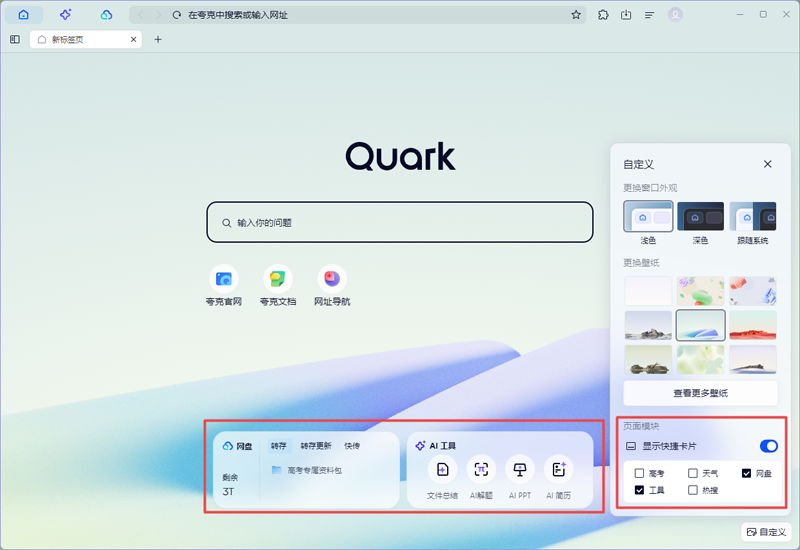Click the 输入你的问题 search box
This screenshot has width=800, height=550.
click(399, 222)
